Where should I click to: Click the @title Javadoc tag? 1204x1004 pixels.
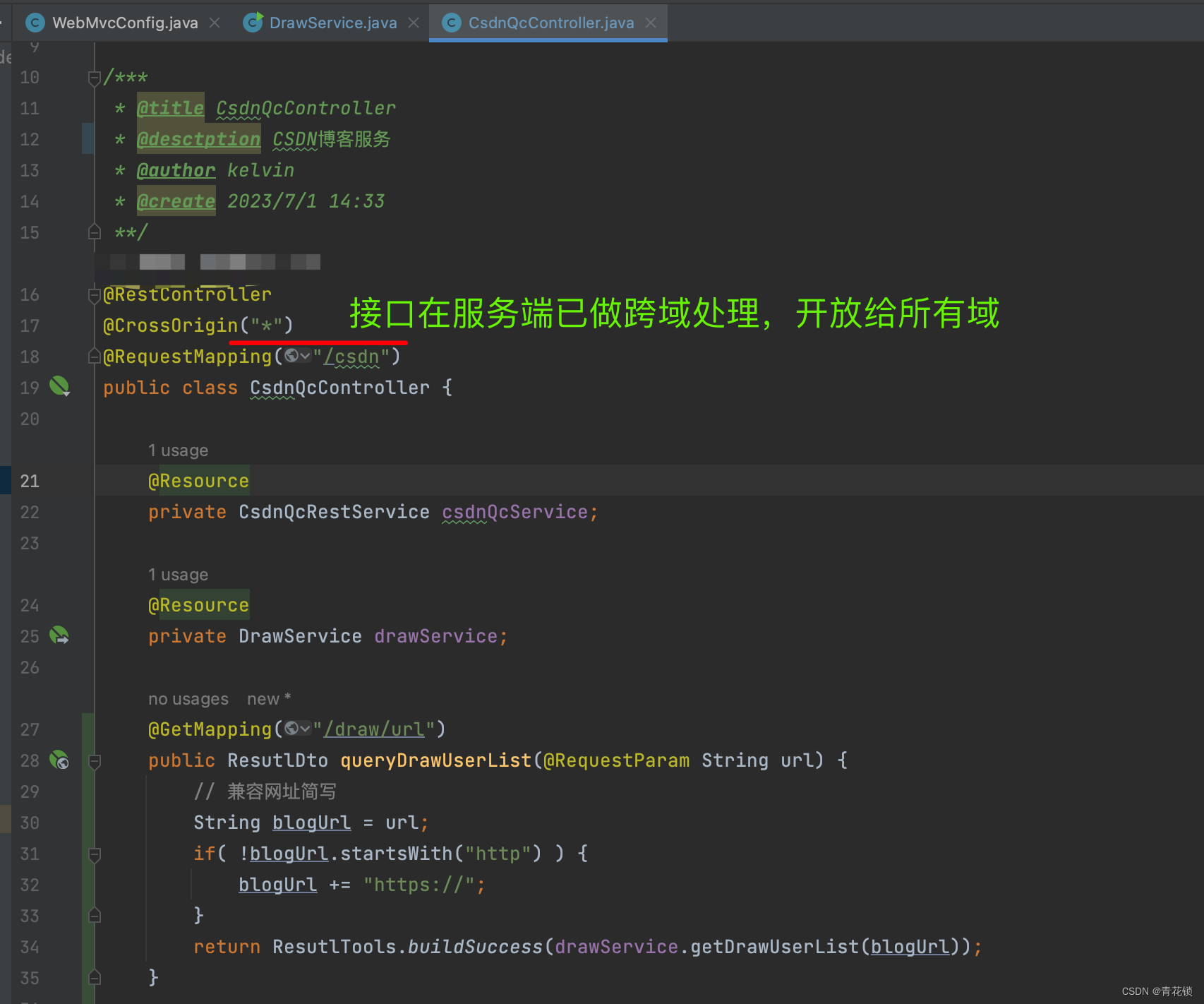(170, 108)
